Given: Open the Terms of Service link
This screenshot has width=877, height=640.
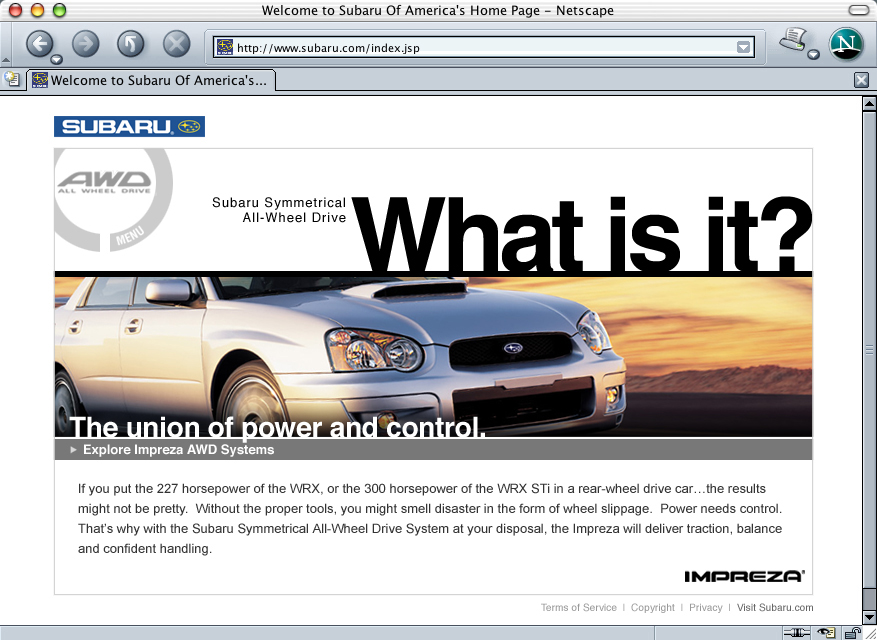Looking at the screenshot, I should [578, 608].
